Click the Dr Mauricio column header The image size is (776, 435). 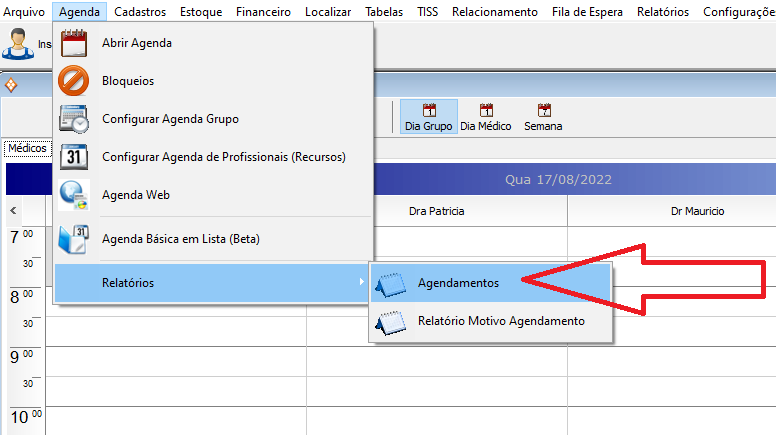point(697,211)
